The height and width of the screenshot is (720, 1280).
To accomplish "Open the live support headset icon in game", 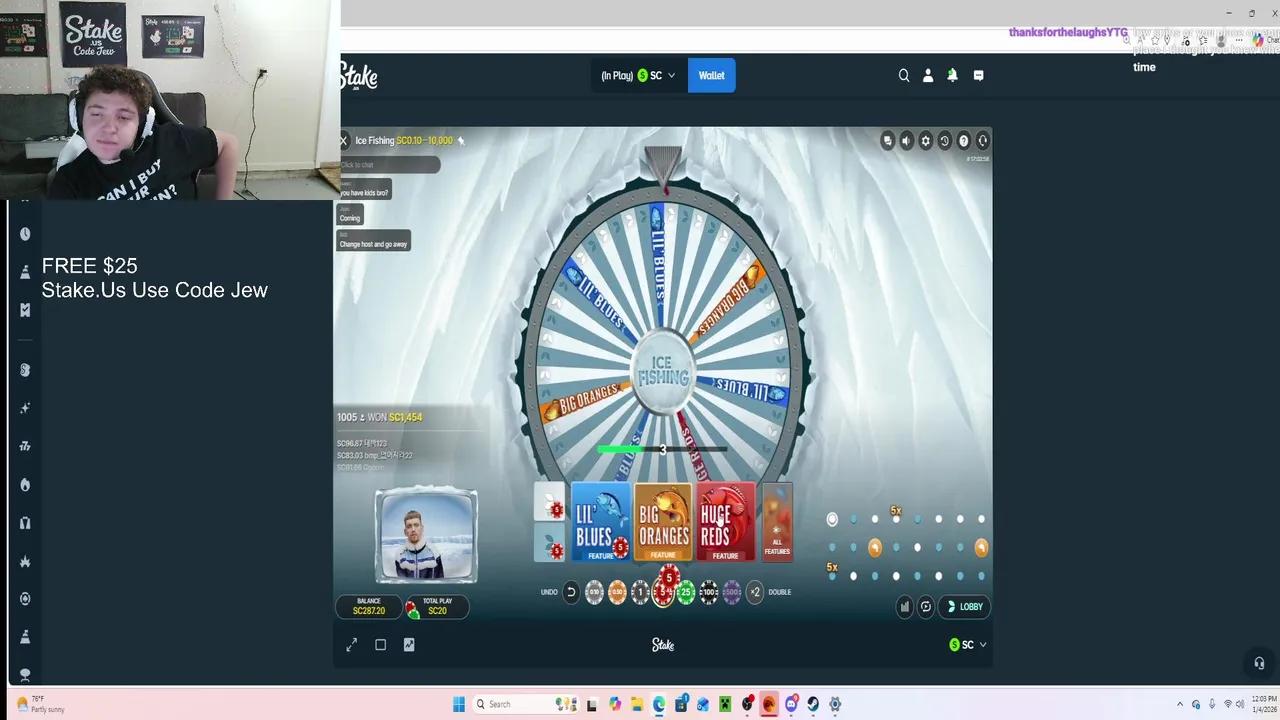I will tap(982, 141).
